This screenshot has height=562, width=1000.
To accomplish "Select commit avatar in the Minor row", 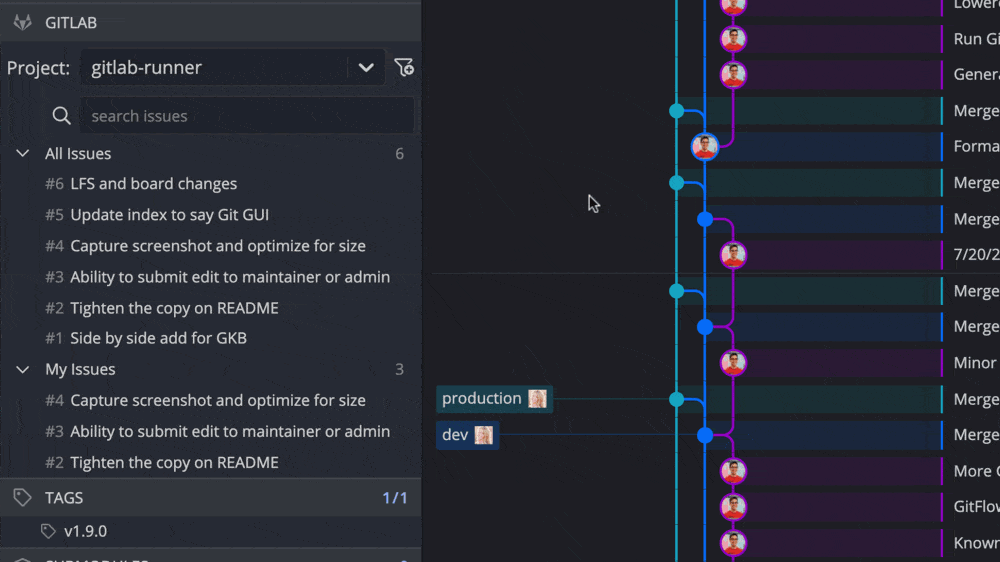I will click(733, 363).
